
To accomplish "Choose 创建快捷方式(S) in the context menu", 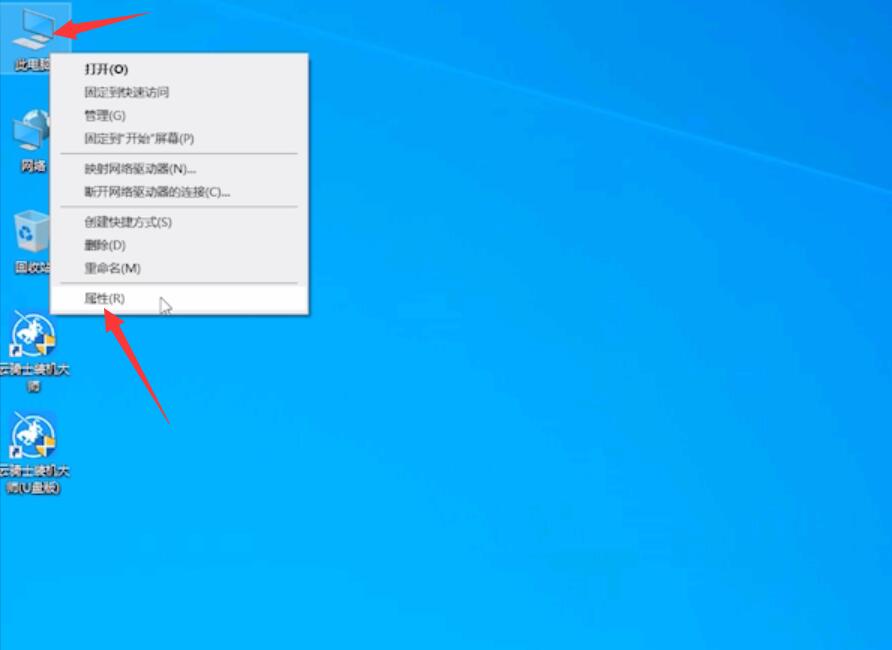I will 180,222.
